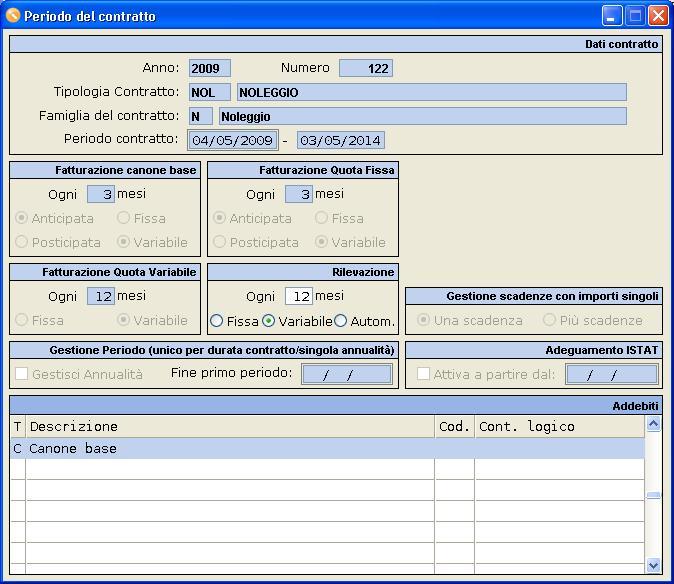Click Rilevazione Ogni months input field
The height and width of the screenshot is (584, 674).
[x=299, y=296]
